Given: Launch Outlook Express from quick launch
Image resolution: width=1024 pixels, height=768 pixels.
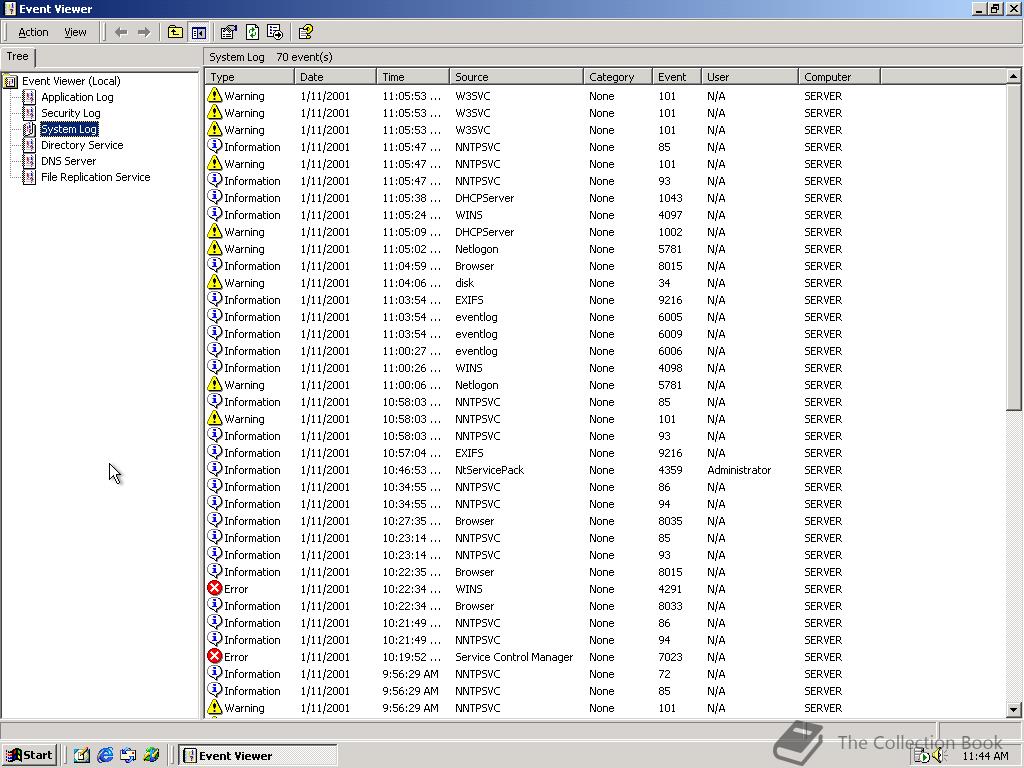Looking at the screenshot, I should click(x=128, y=755).
